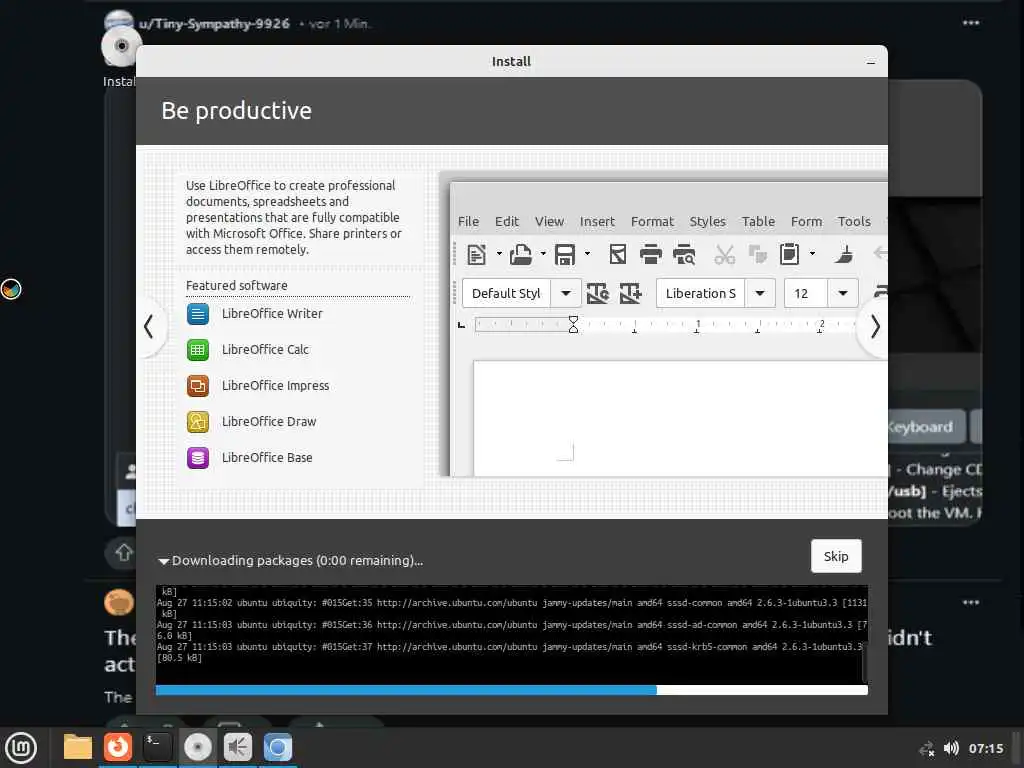This screenshot has height=768, width=1024.
Task: Minimize the Install window
Action: (871, 63)
